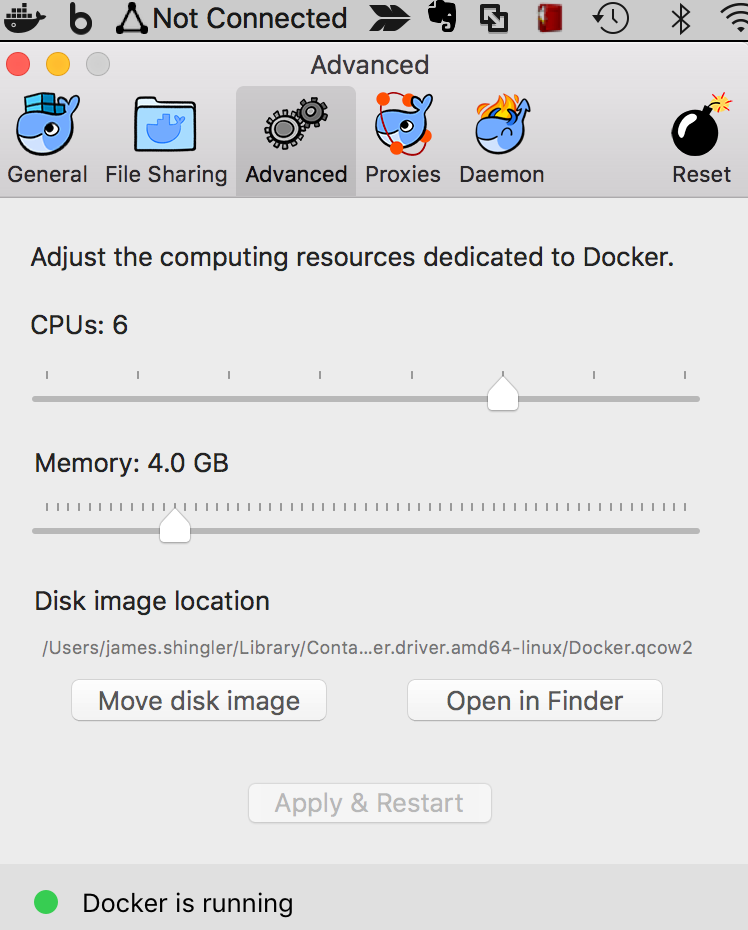Viewport: 748px width, 930px height.
Task: Open the File Sharing folder icon
Action: [165, 123]
